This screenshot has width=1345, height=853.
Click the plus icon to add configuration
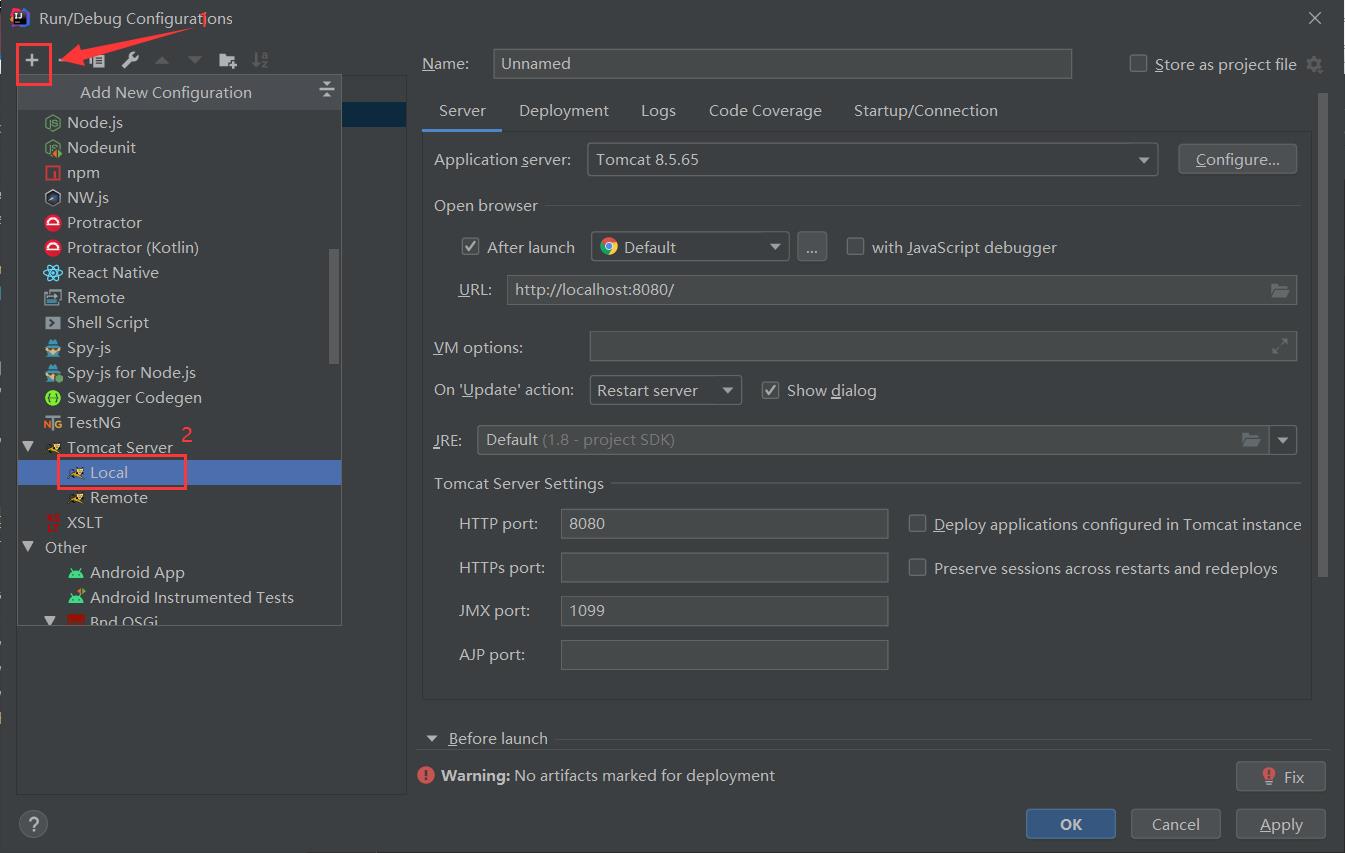(32, 60)
